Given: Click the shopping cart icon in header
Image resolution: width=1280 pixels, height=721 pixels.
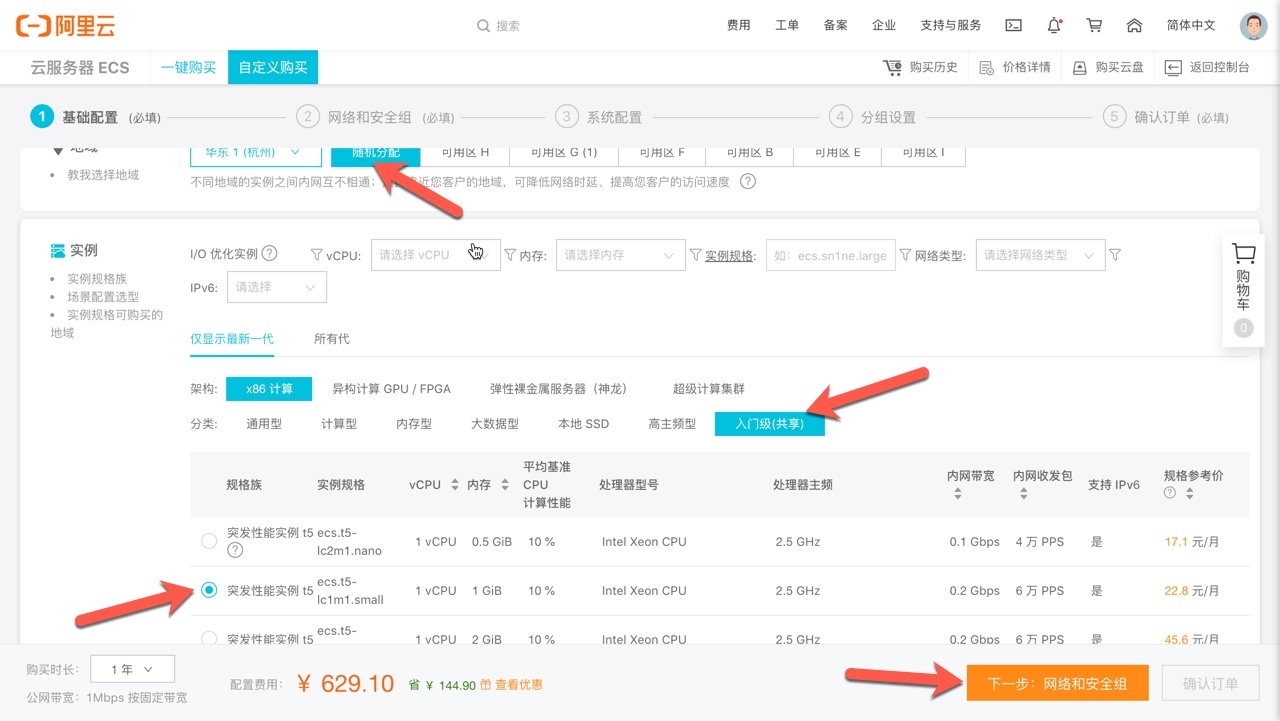Looking at the screenshot, I should point(1094,26).
